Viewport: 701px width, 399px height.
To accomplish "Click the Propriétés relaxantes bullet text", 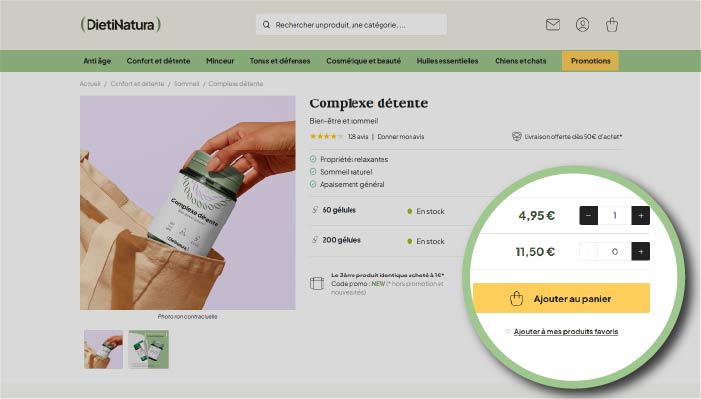I will tap(354, 159).
